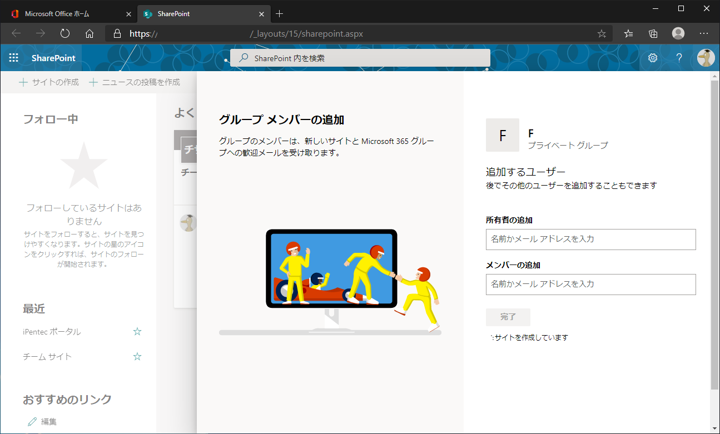Close the SharePoint browser tab
The image size is (720, 434).
point(261,14)
